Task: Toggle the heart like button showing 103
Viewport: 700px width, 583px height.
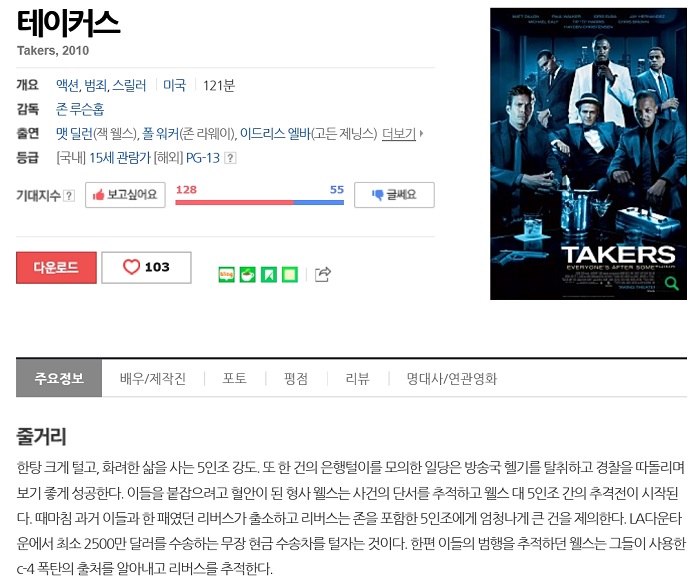Action: tap(146, 267)
